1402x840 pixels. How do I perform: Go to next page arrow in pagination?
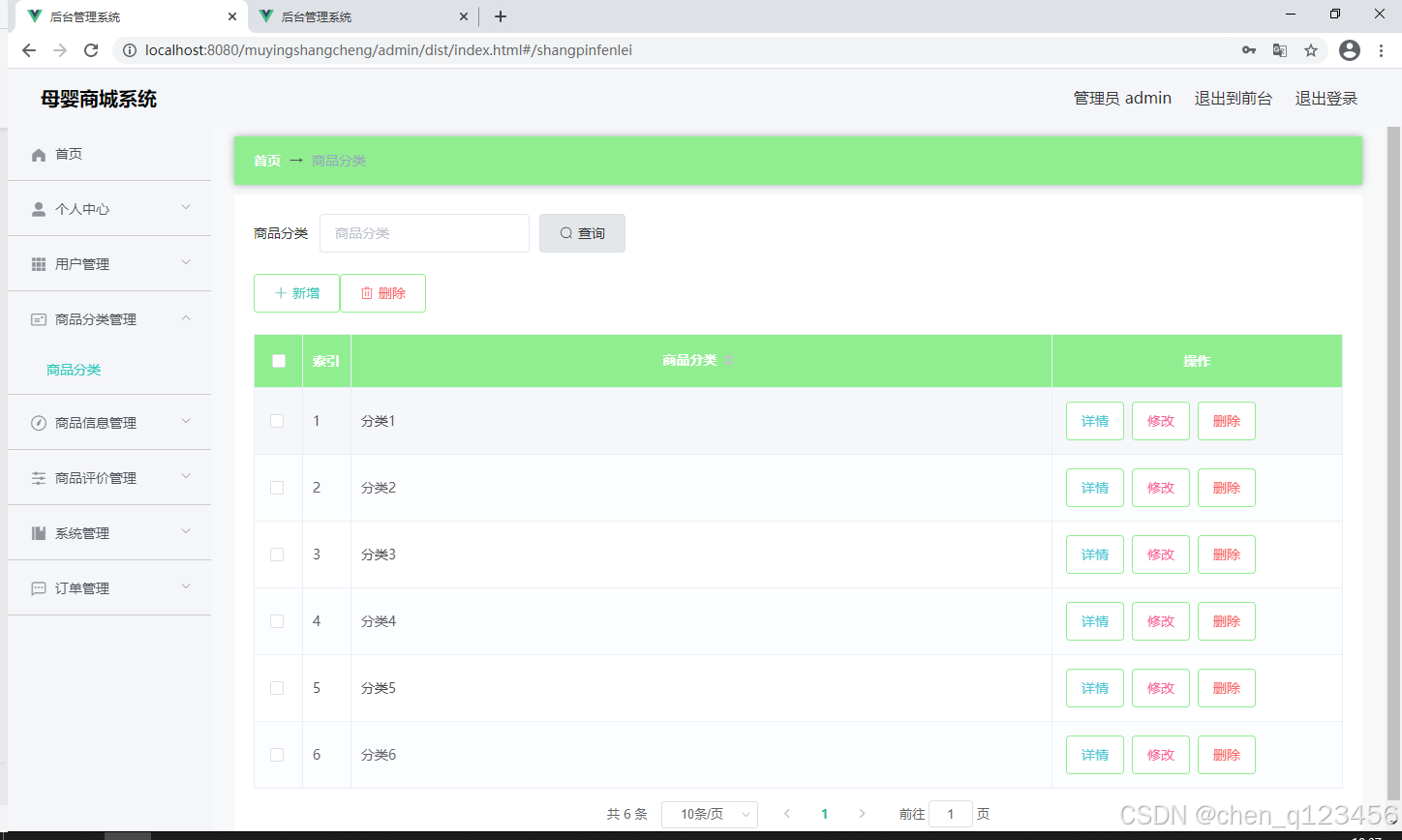(862, 814)
